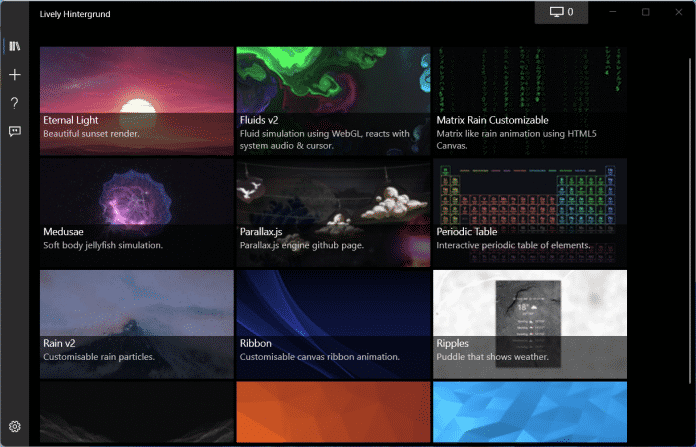The image size is (696, 447).
Task: Click the orange polygon wallpaper tile
Action: [333, 411]
